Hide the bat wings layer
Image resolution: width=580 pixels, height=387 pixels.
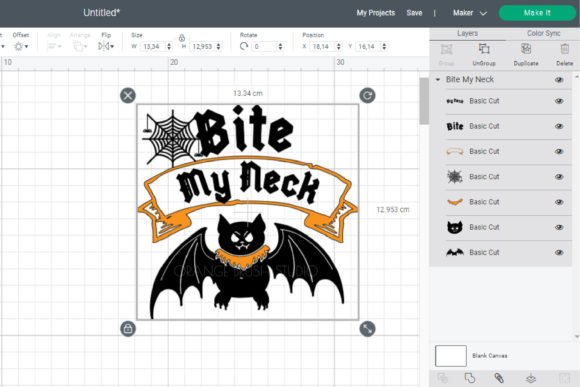click(559, 252)
